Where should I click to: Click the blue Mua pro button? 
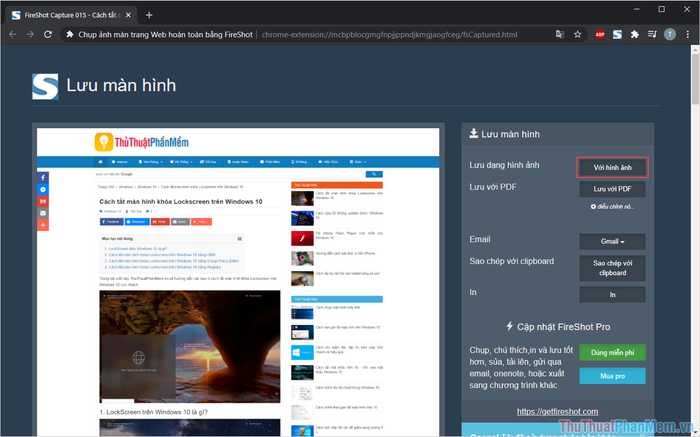(x=612, y=376)
